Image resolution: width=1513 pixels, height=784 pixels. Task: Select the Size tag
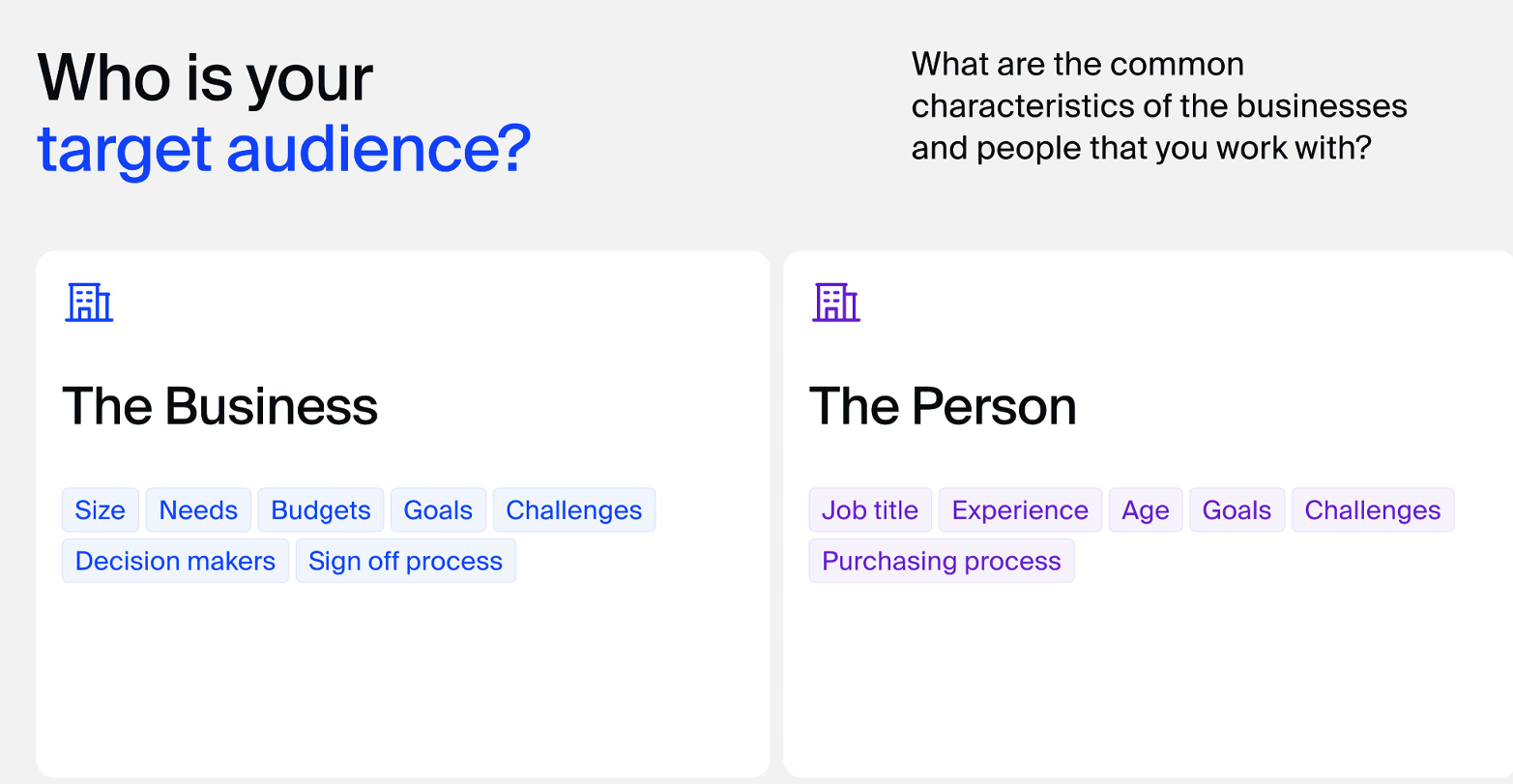point(101,510)
